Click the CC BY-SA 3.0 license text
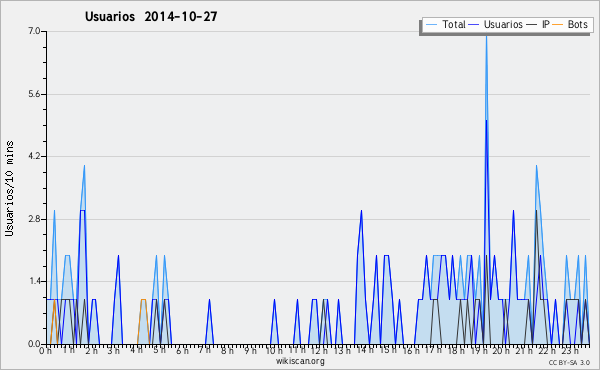This screenshot has height=370, width=600. (569, 362)
